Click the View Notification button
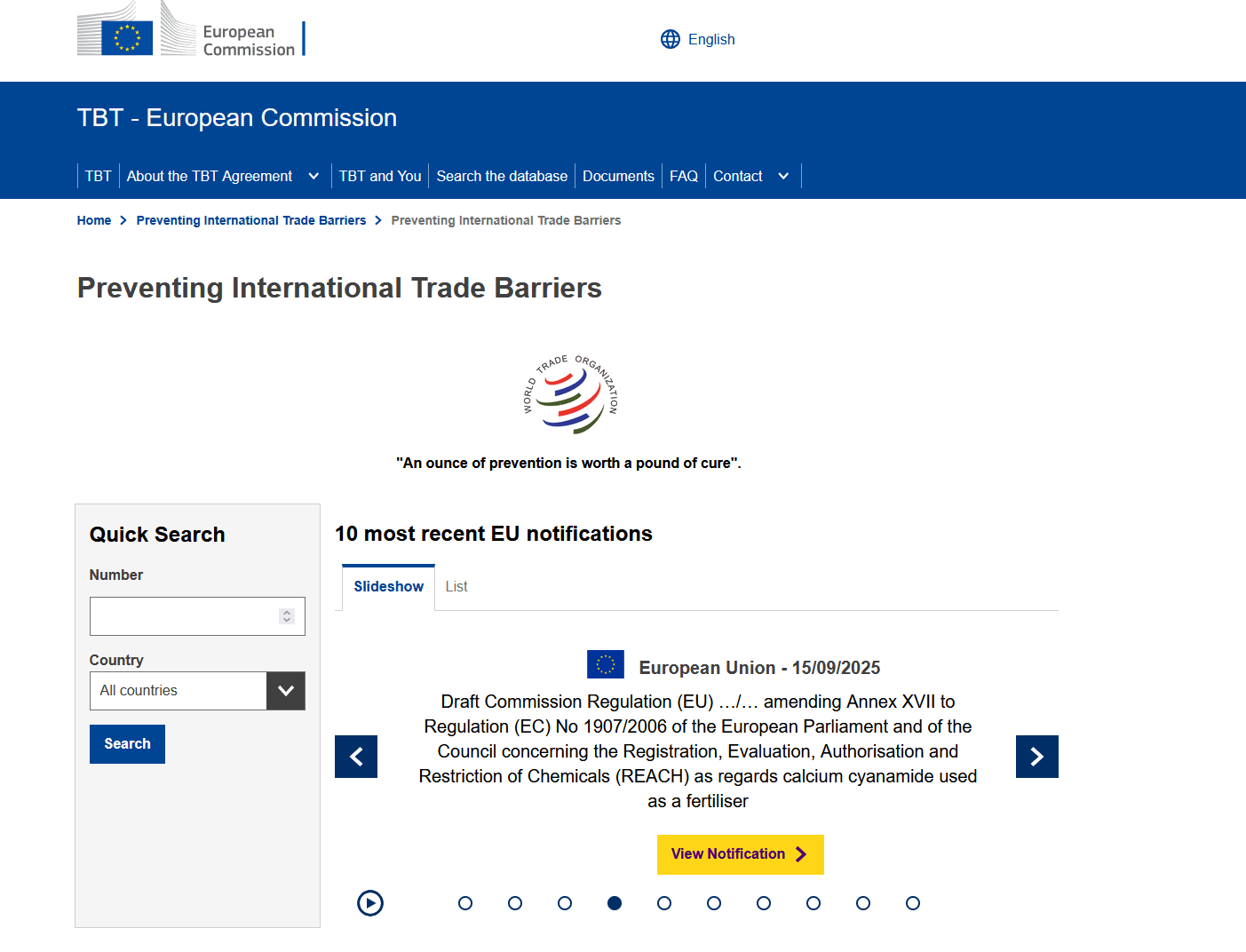Screen dimensions: 1246x952 [x=741, y=854]
